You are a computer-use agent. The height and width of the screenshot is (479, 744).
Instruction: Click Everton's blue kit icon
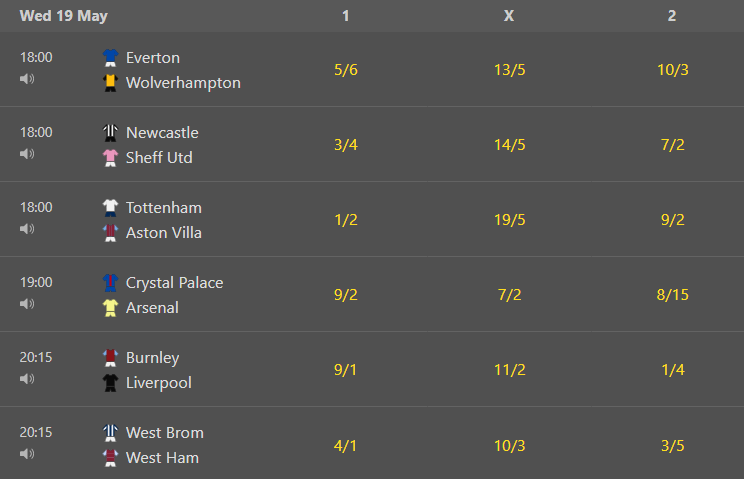[111, 58]
